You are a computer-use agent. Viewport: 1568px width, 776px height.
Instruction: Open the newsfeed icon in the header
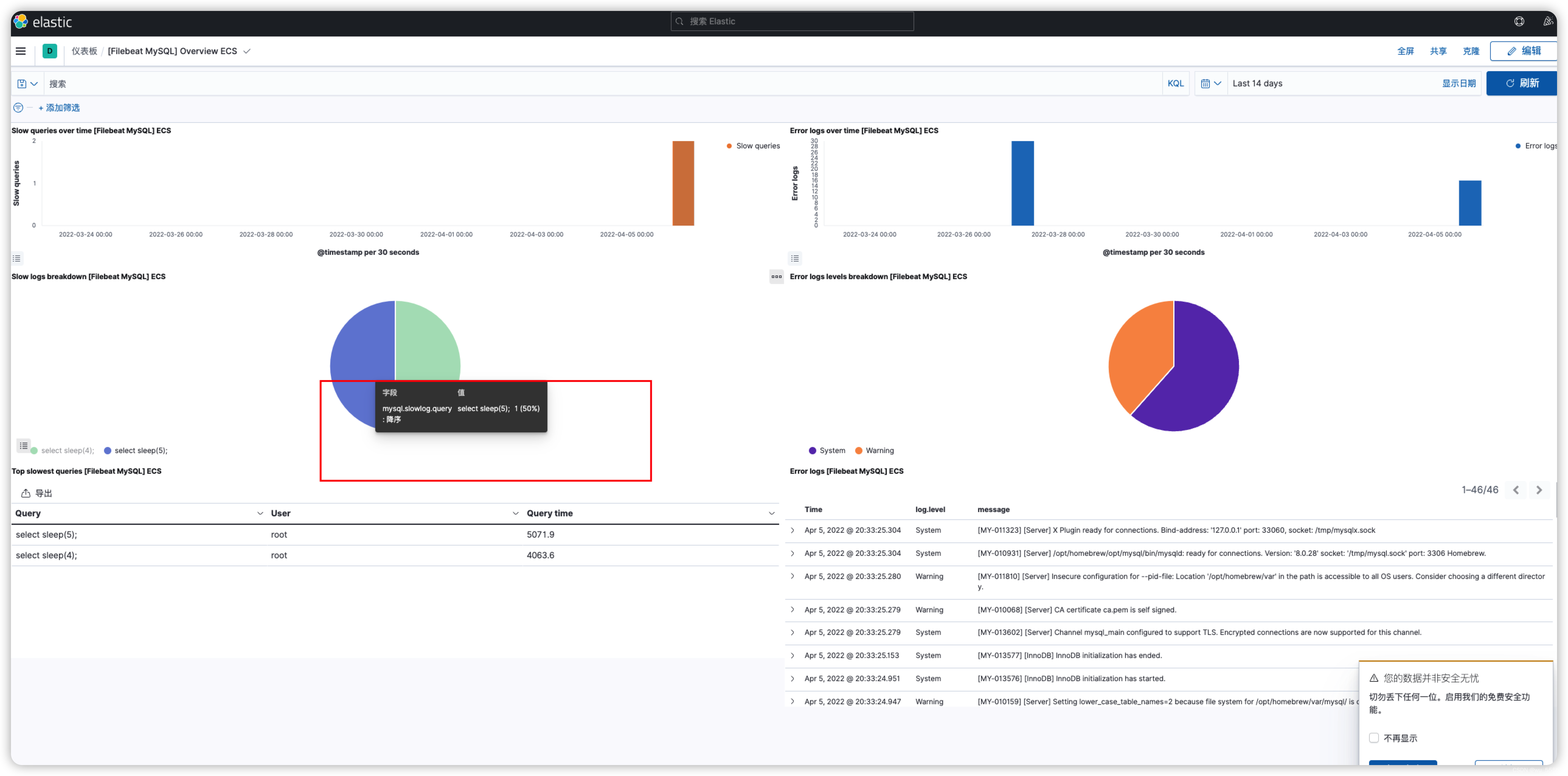tap(1548, 21)
